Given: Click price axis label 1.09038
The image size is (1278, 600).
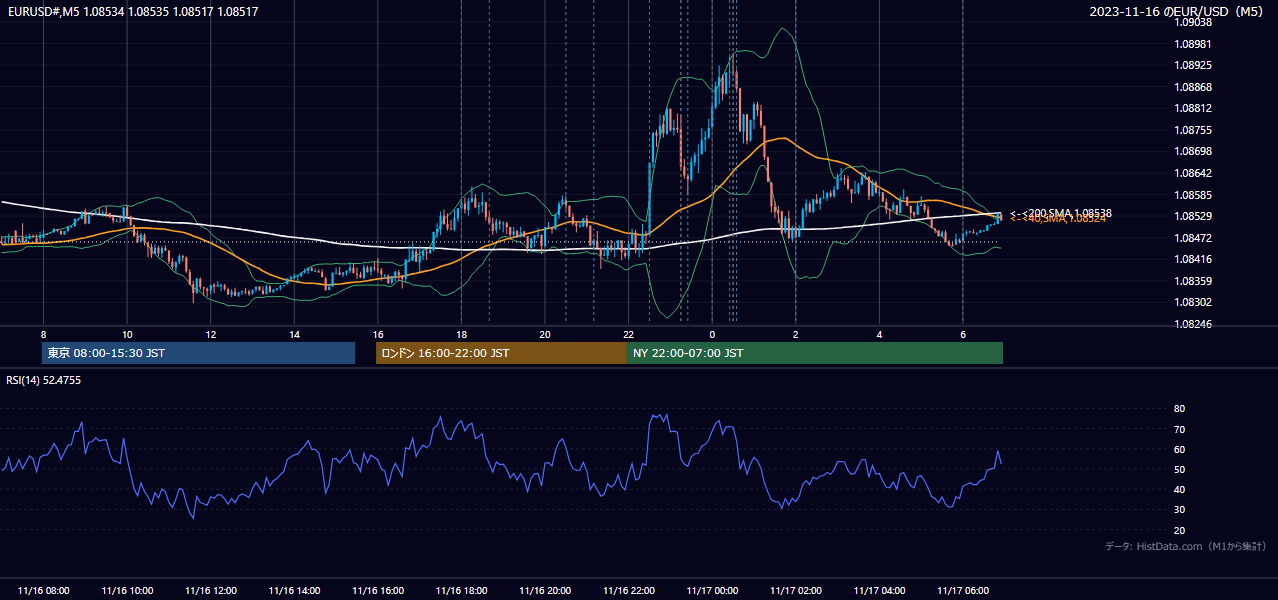Looking at the screenshot, I should [1193, 22].
